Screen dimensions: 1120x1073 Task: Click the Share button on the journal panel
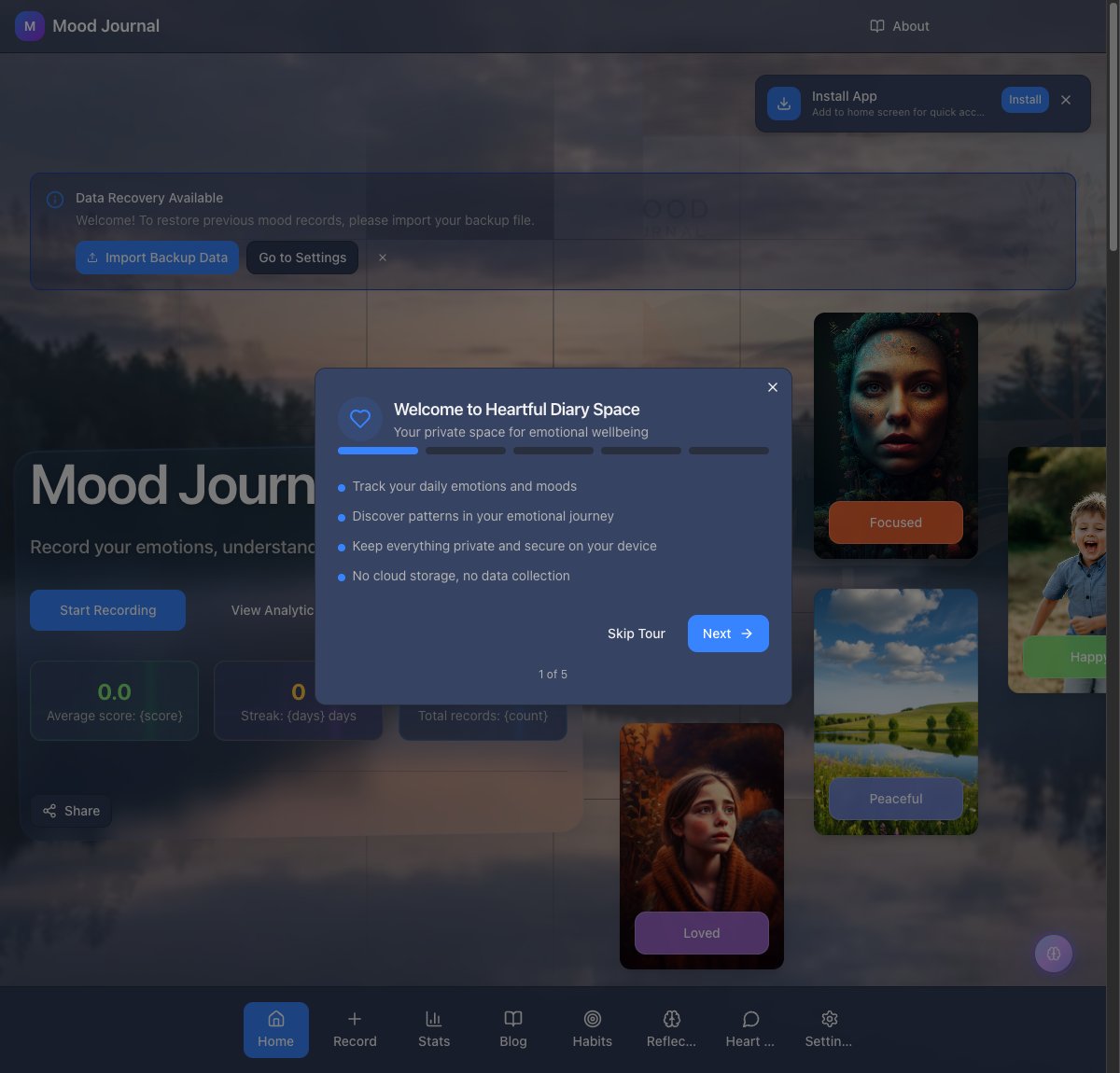[x=71, y=811]
